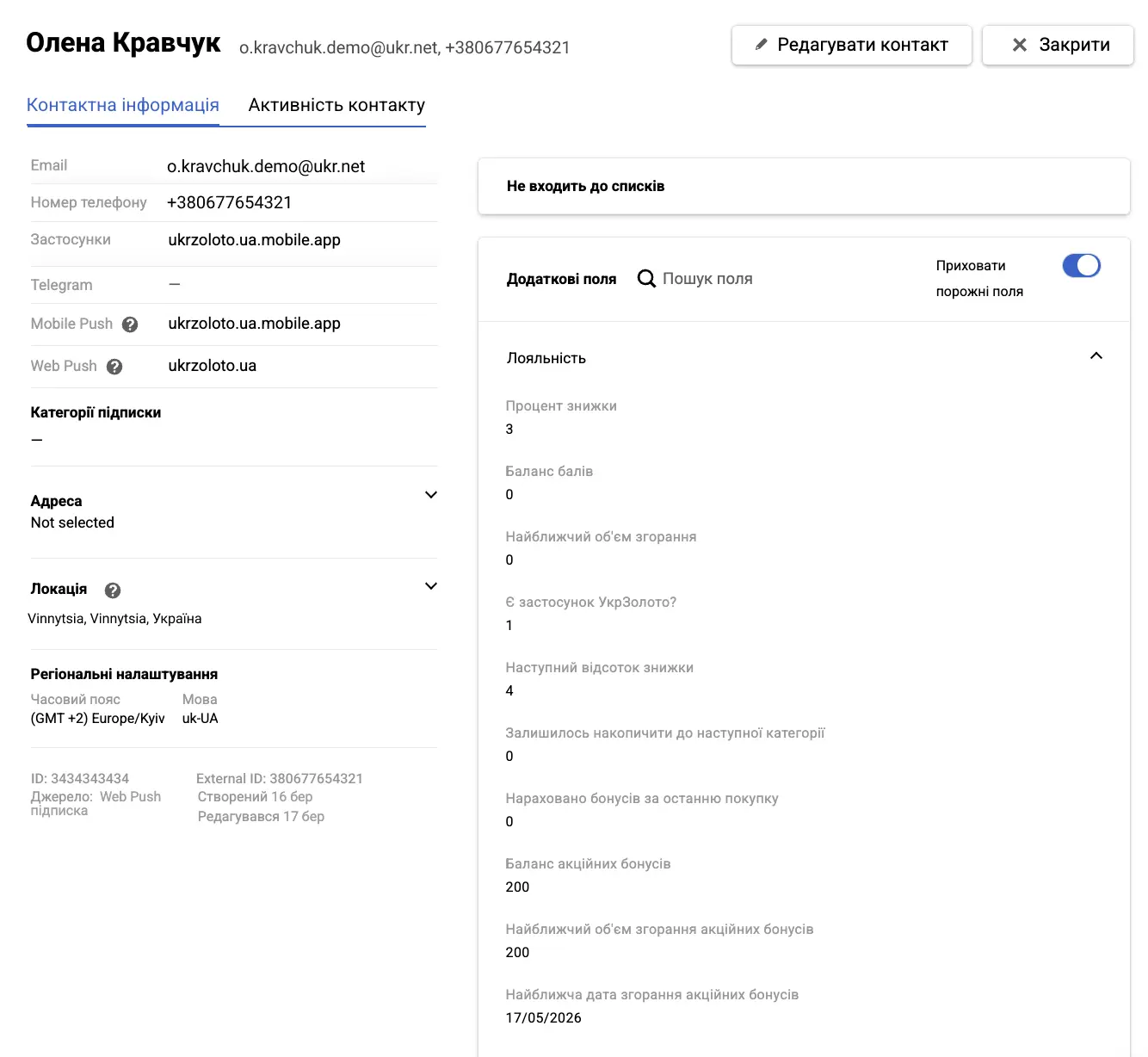Click the Додаткові поля heading
The width and height of the screenshot is (1148, 1057).
[x=561, y=279]
